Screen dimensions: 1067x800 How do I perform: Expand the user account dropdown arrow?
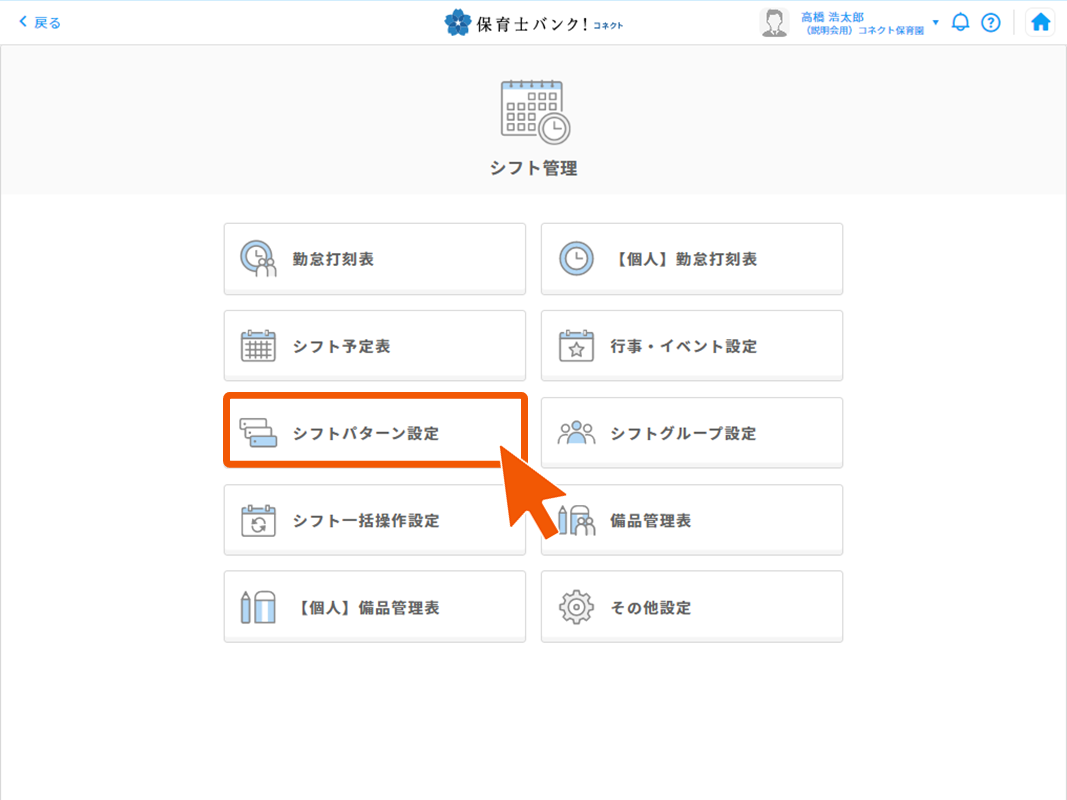936,22
